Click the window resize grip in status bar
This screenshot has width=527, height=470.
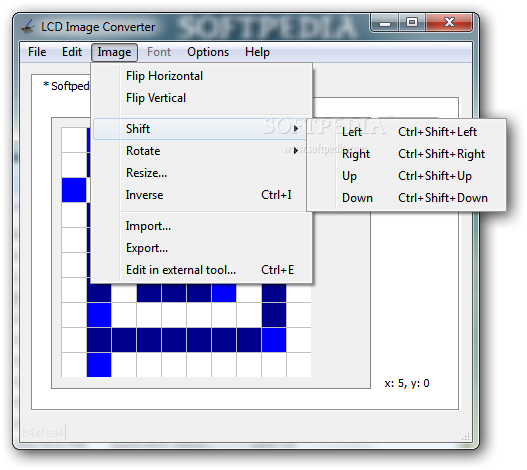coord(465,436)
